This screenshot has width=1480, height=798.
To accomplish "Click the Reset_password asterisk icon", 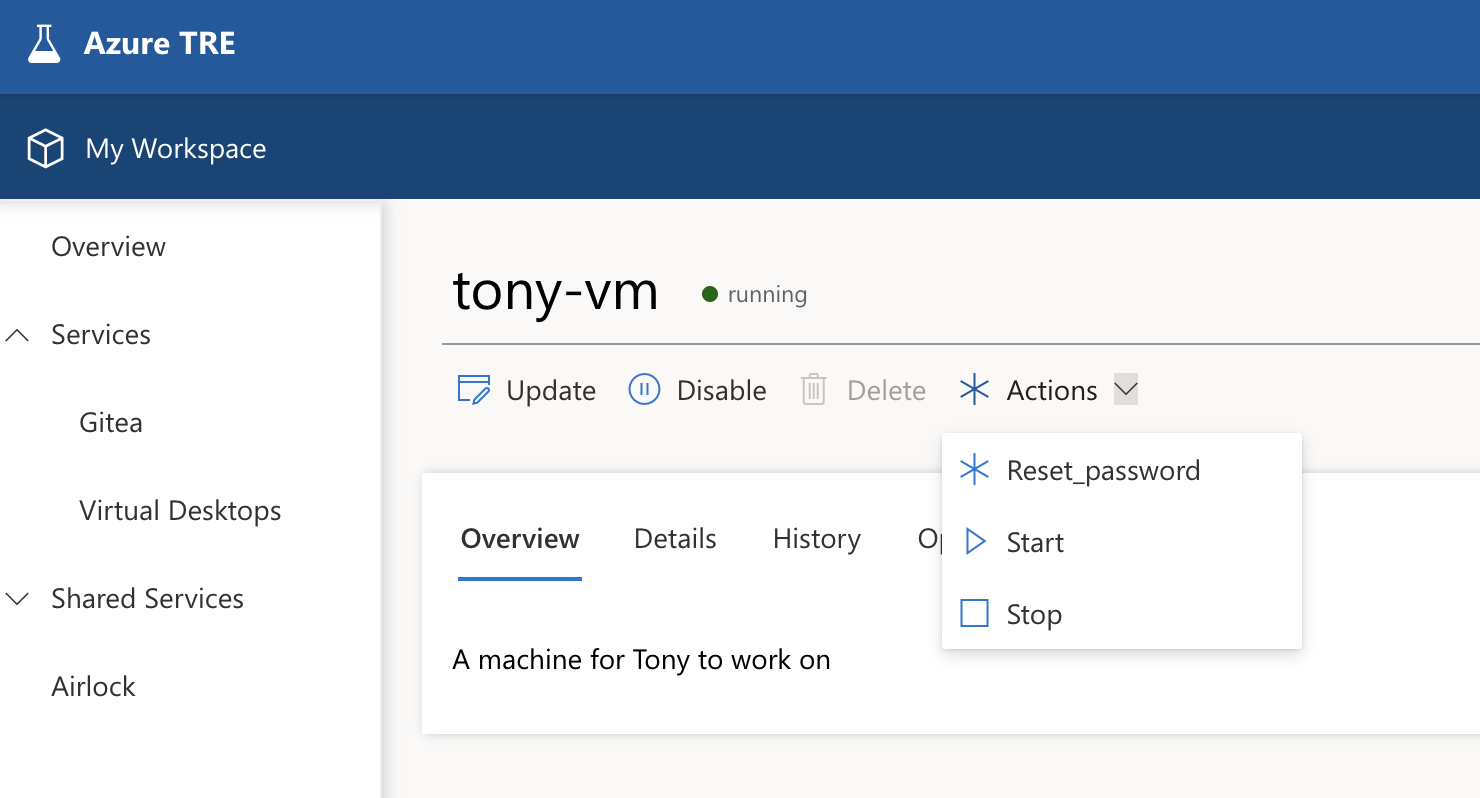I will [974, 470].
